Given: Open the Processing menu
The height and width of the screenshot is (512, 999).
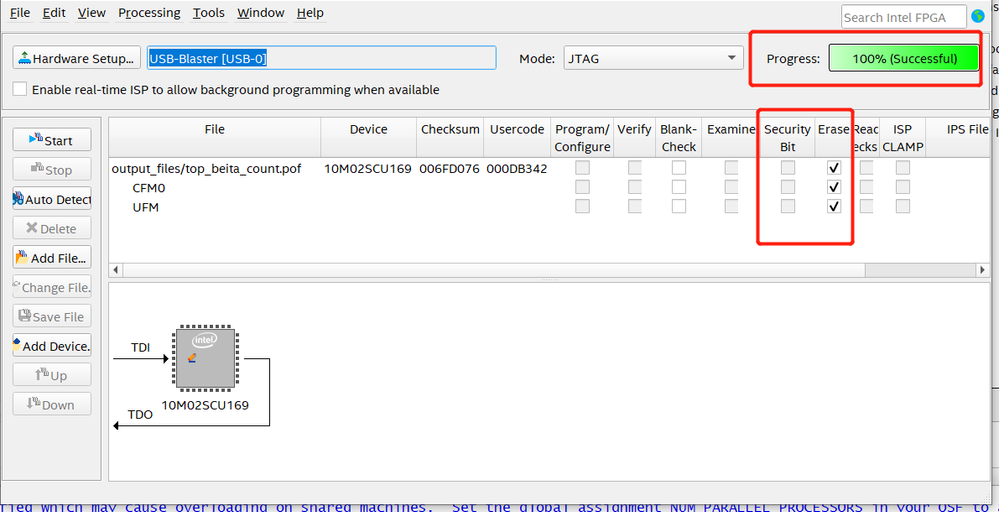Looking at the screenshot, I should (149, 13).
